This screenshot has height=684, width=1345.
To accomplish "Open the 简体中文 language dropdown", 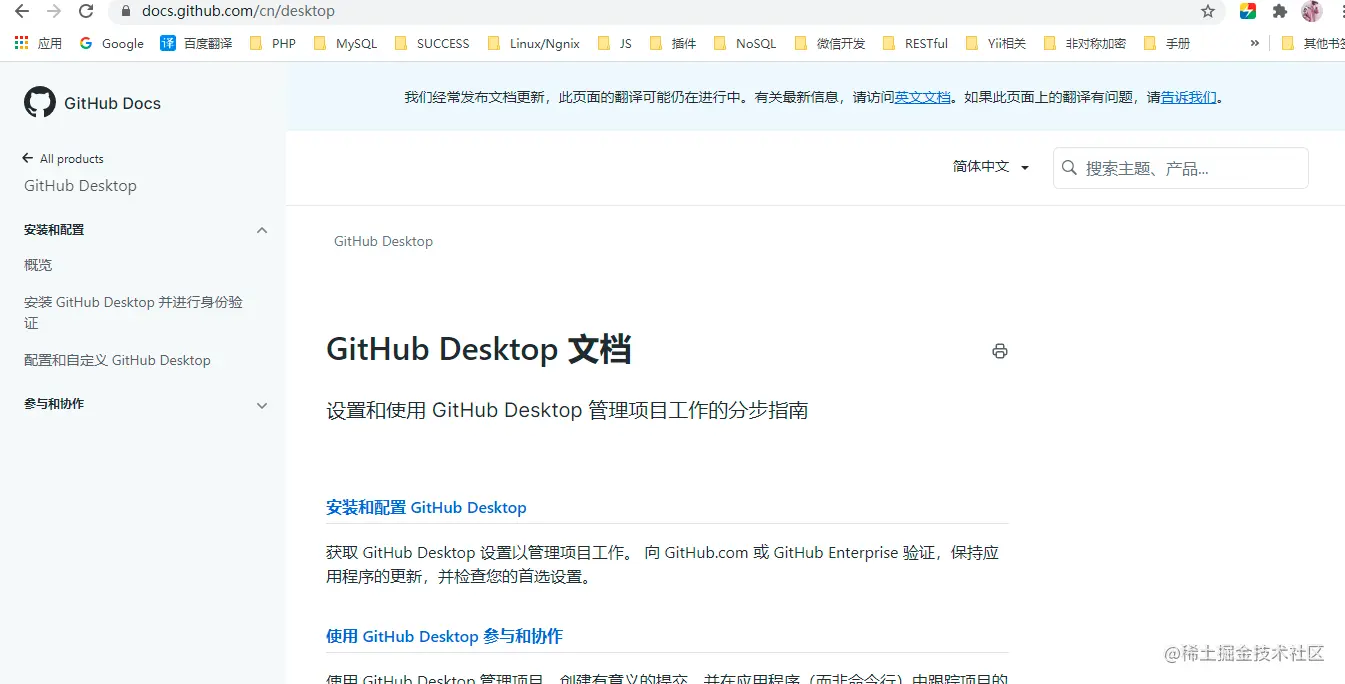I will pyautogui.click(x=991, y=167).
